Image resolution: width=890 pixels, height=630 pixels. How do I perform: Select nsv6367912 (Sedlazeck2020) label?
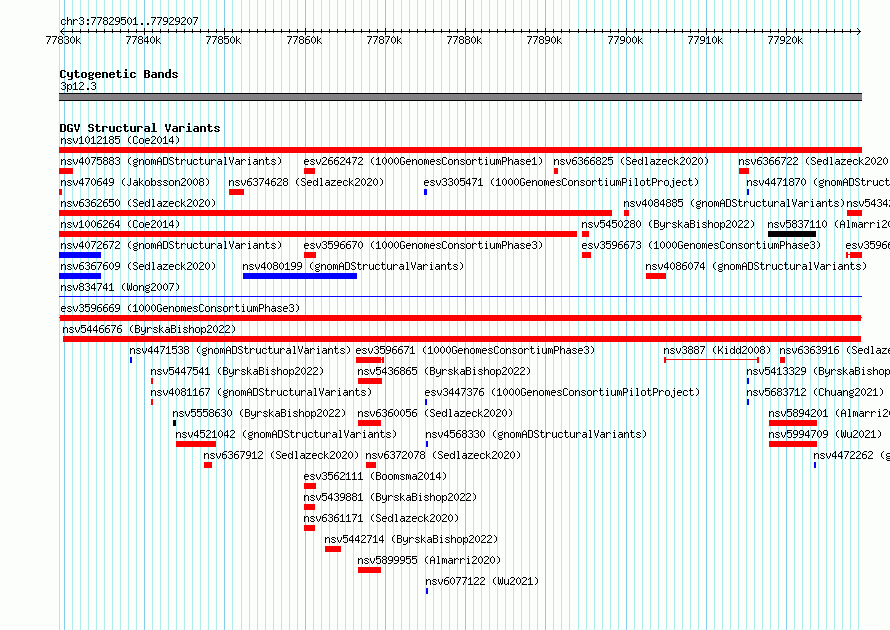click(x=281, y=455)
